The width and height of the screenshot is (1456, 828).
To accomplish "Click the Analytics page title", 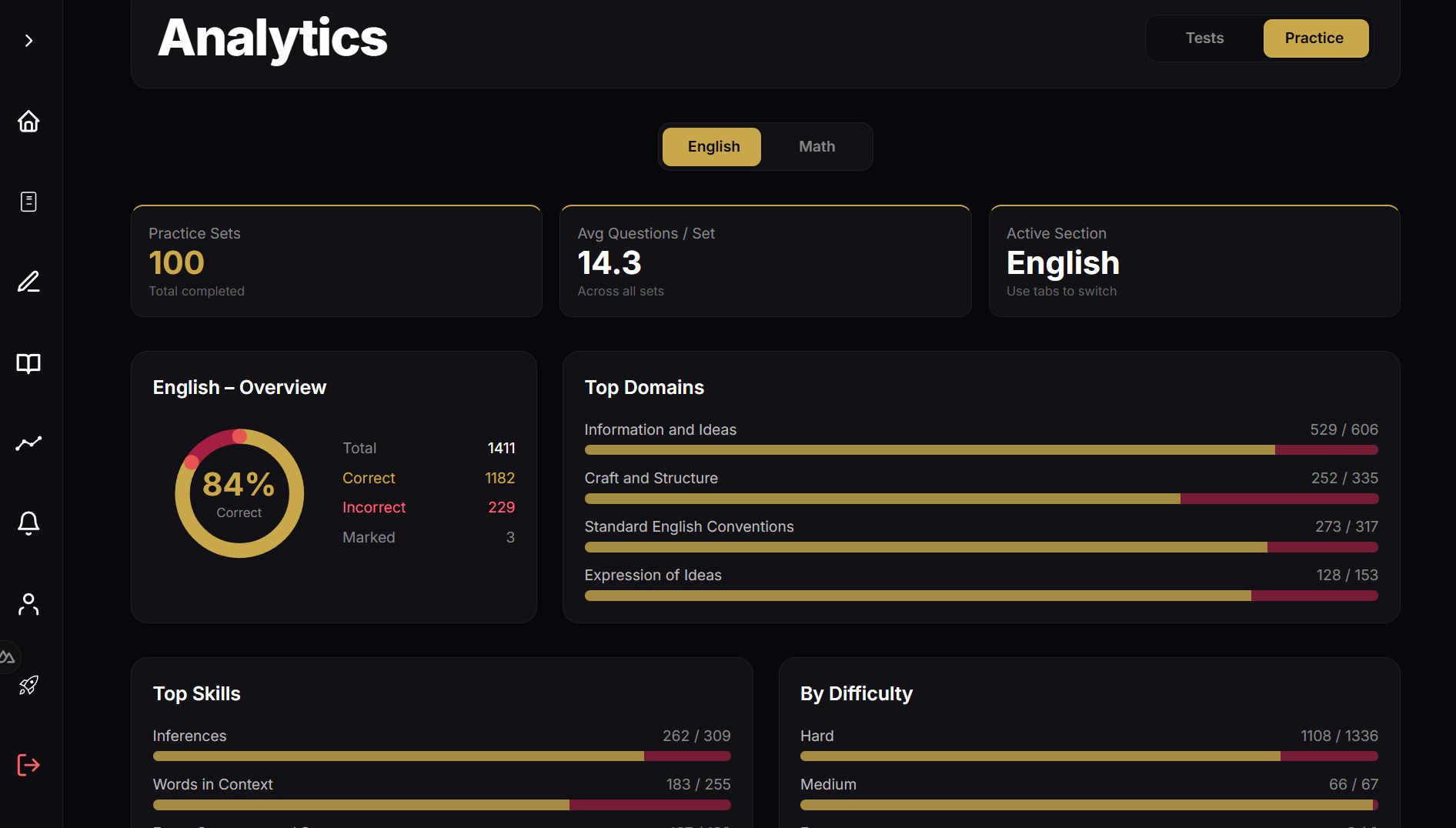I will coord(272,38).
